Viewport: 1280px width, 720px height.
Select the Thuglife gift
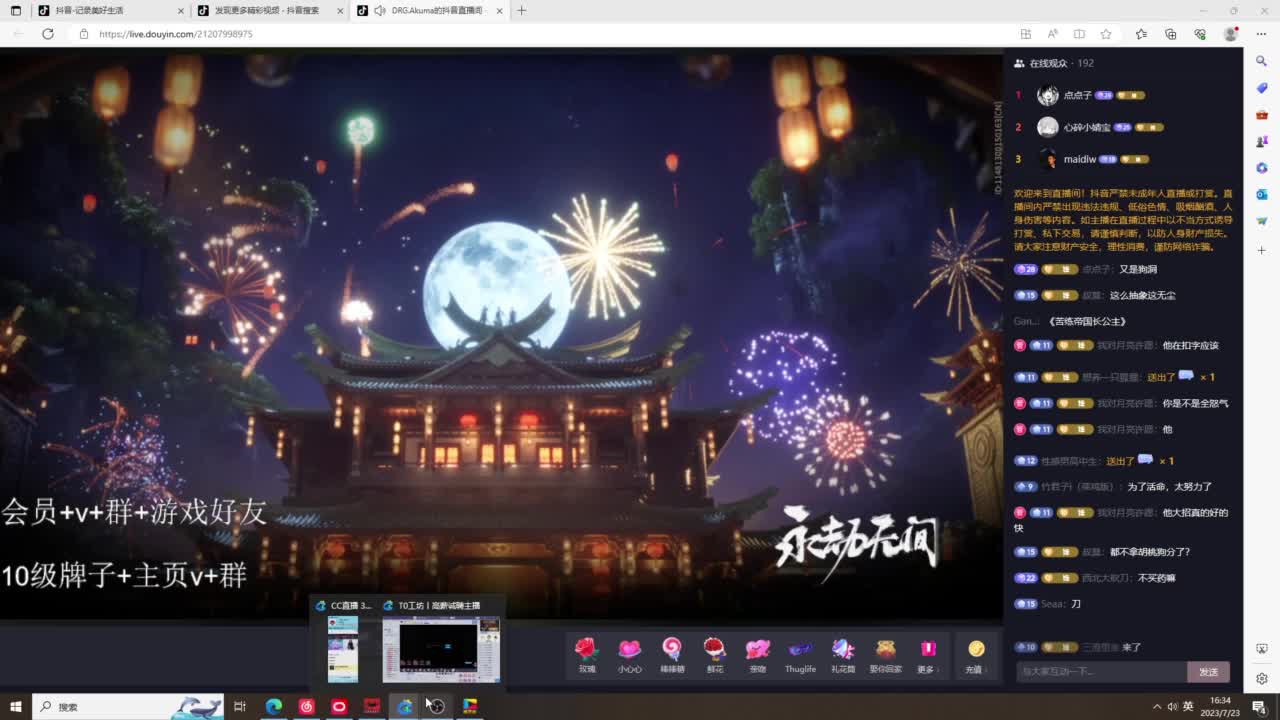tap(800, 655)
